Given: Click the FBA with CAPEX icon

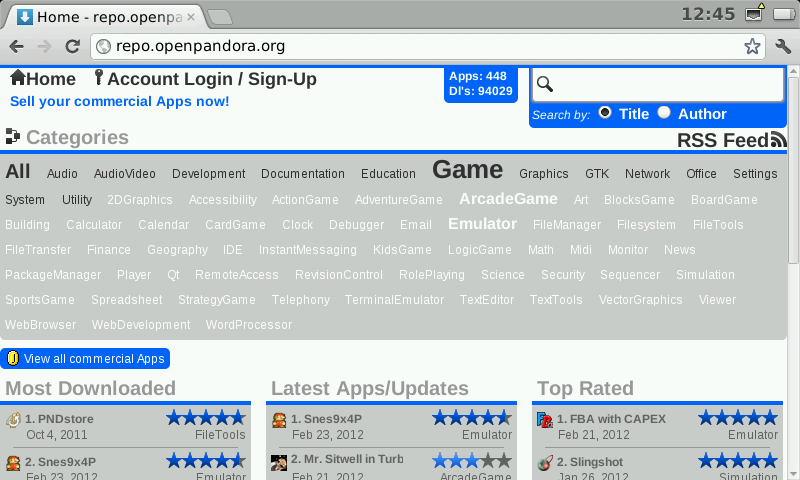Looking at the screenshot, I should pos(545,420).
